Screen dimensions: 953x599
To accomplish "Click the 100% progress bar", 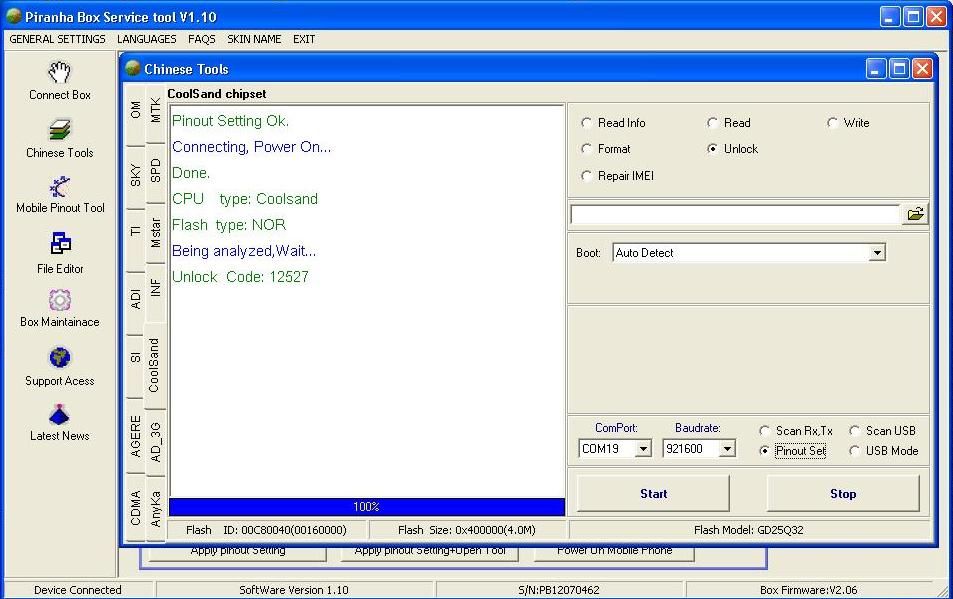I will click(367, 507).
